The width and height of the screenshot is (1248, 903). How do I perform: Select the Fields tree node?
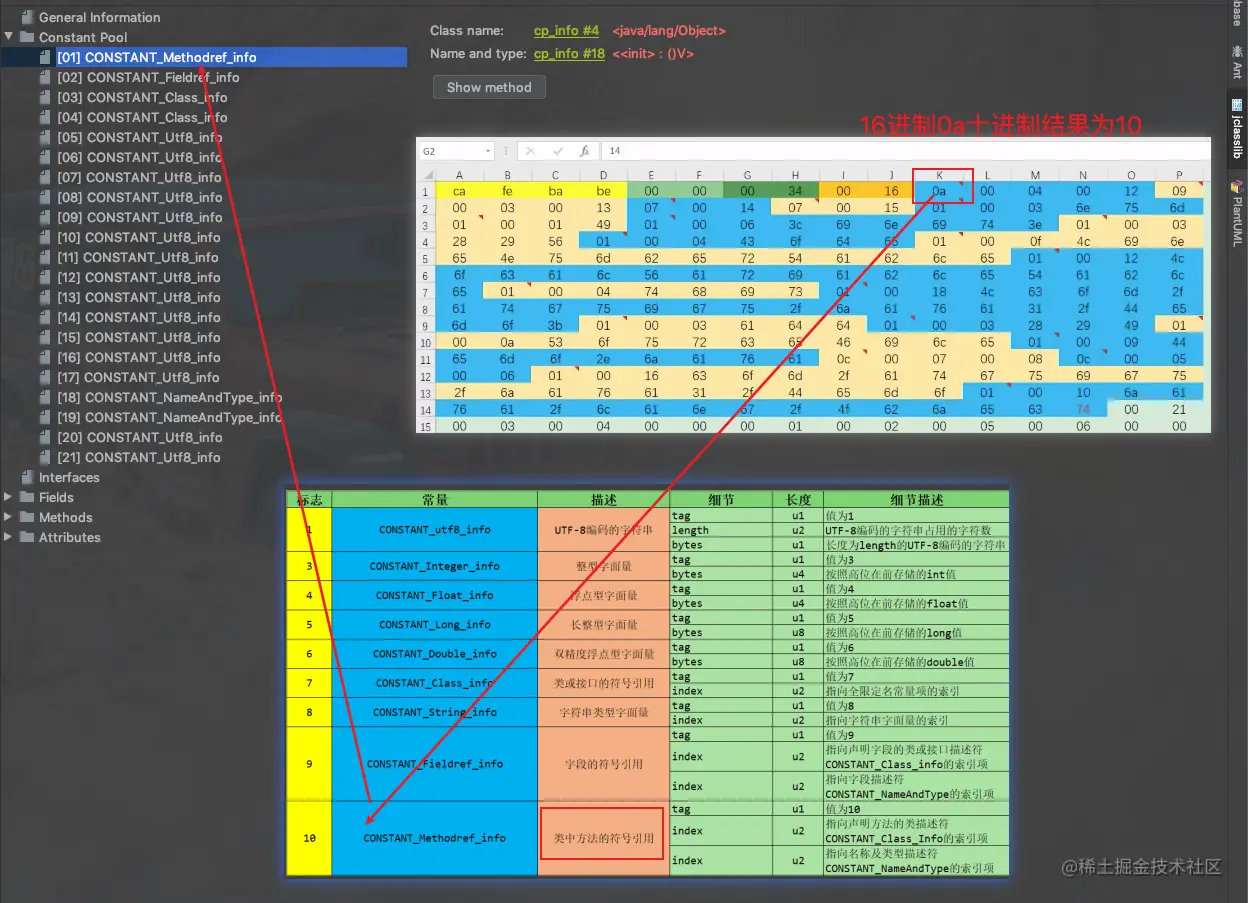tap(56, 497)
